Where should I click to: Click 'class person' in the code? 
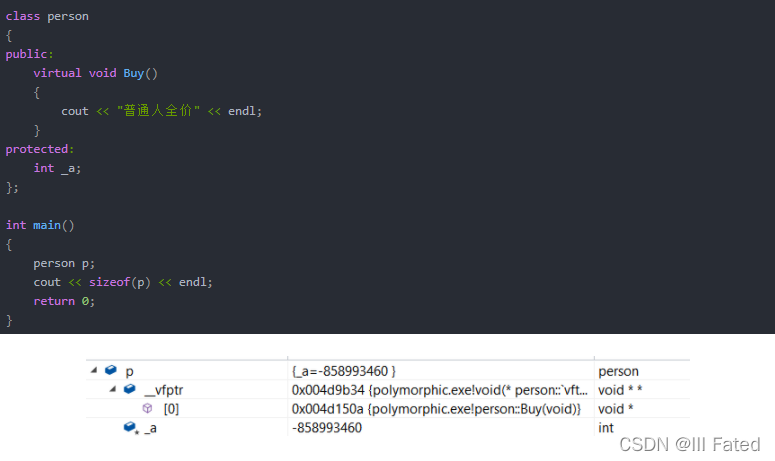(x=47, y=16)
